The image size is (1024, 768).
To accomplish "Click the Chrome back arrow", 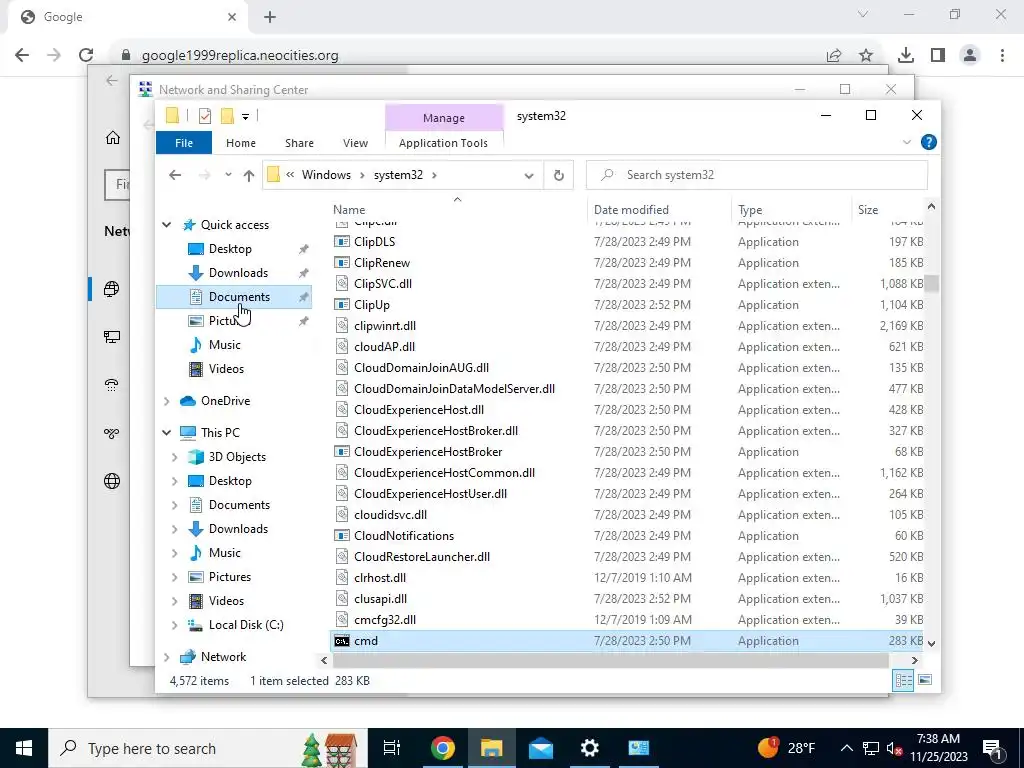I will click(x=22, y=55).
